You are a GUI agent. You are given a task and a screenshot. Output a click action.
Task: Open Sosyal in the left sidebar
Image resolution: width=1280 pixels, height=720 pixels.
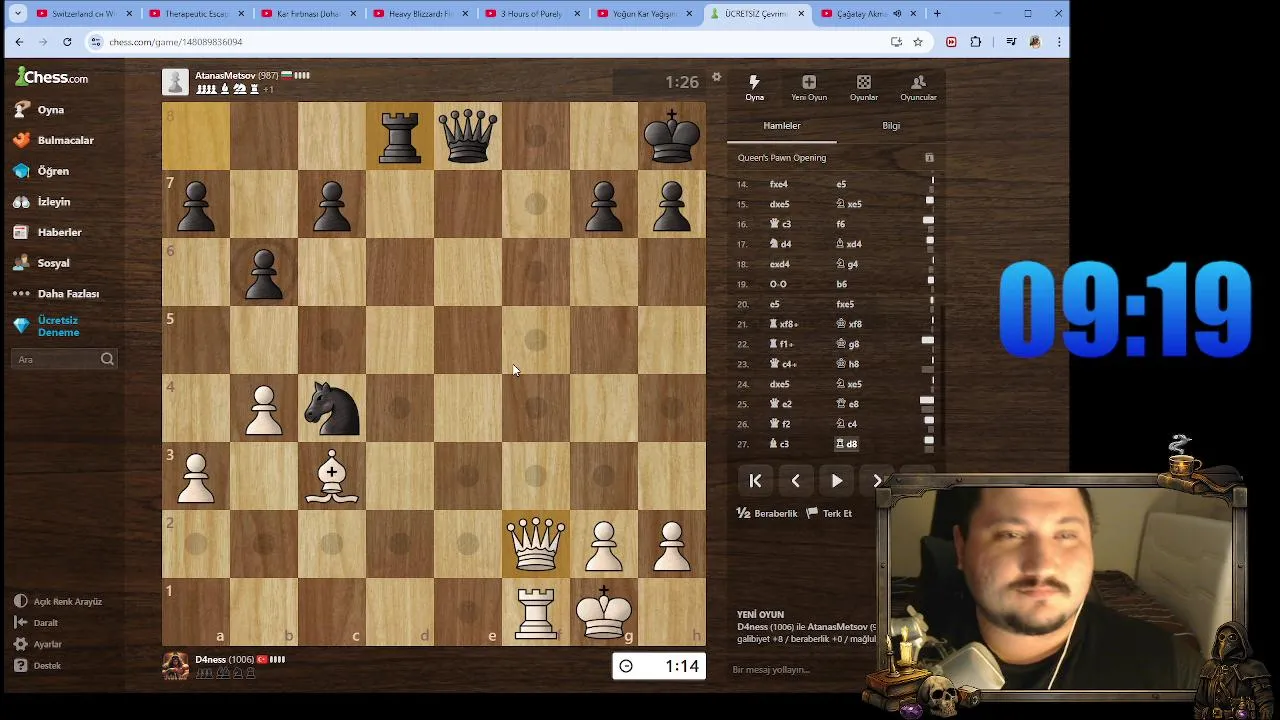(x=42, y=263)
